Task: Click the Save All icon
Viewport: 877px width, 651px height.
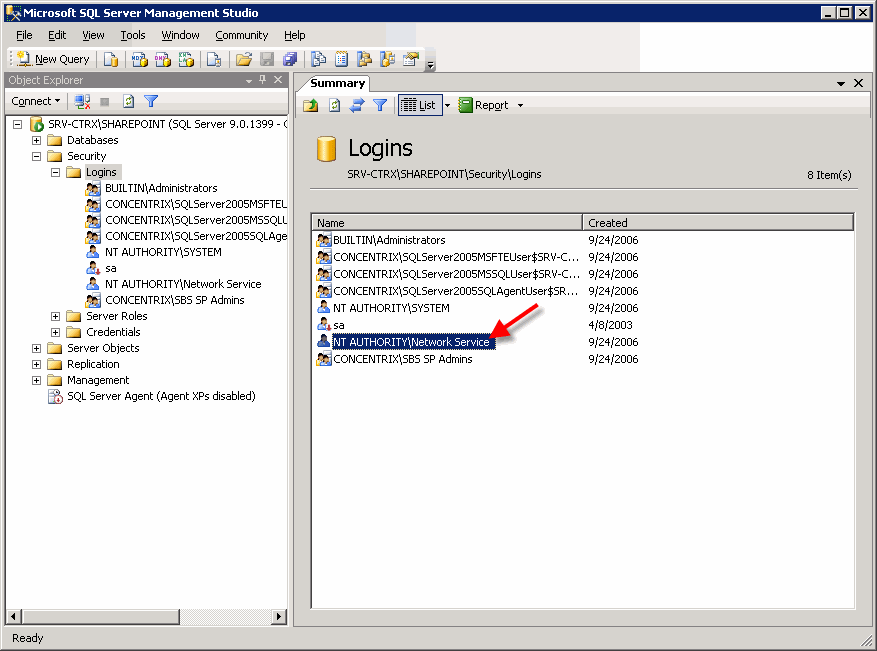Action: (x=290, y=59)
